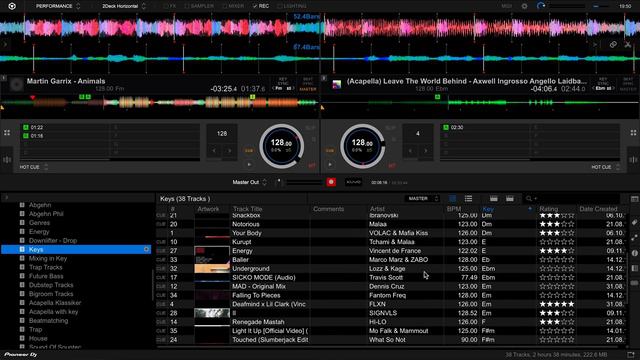Sort by the Rating column header
Screen dimensions: 640x360
549,209
